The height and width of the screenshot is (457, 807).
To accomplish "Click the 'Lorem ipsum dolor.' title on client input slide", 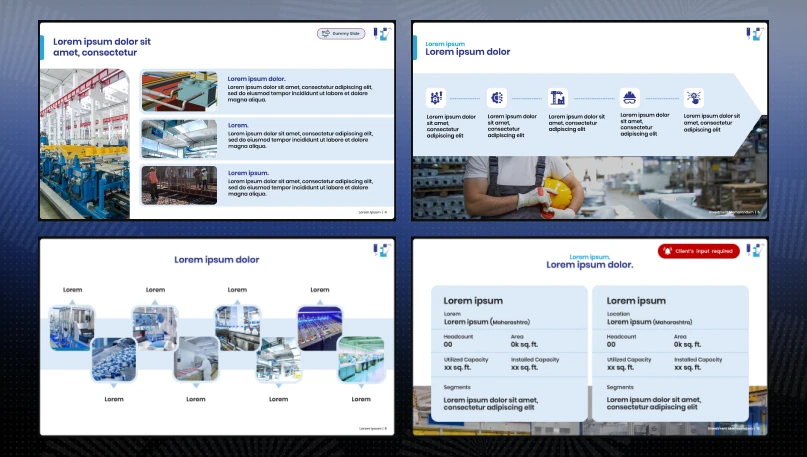I will point(590,265).
